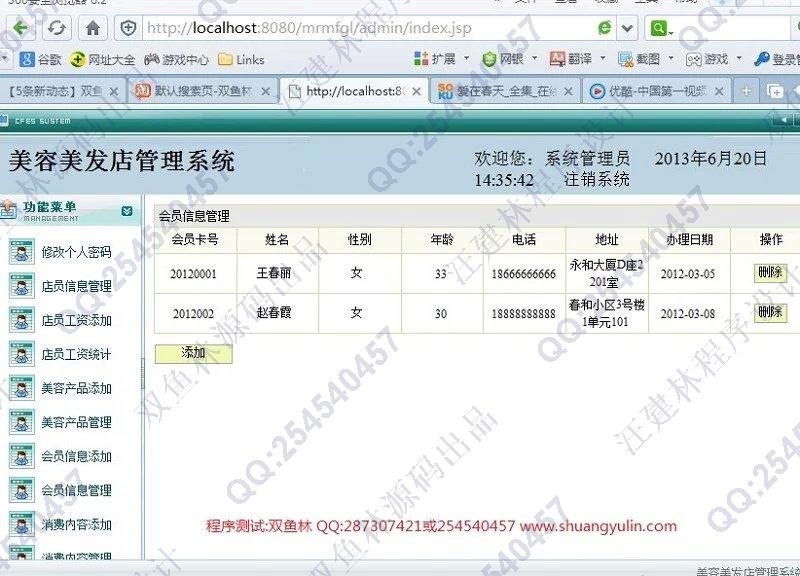Open 消费内容添加 menu item
Viewport: 800px width, 576px height.
(76, 524)
